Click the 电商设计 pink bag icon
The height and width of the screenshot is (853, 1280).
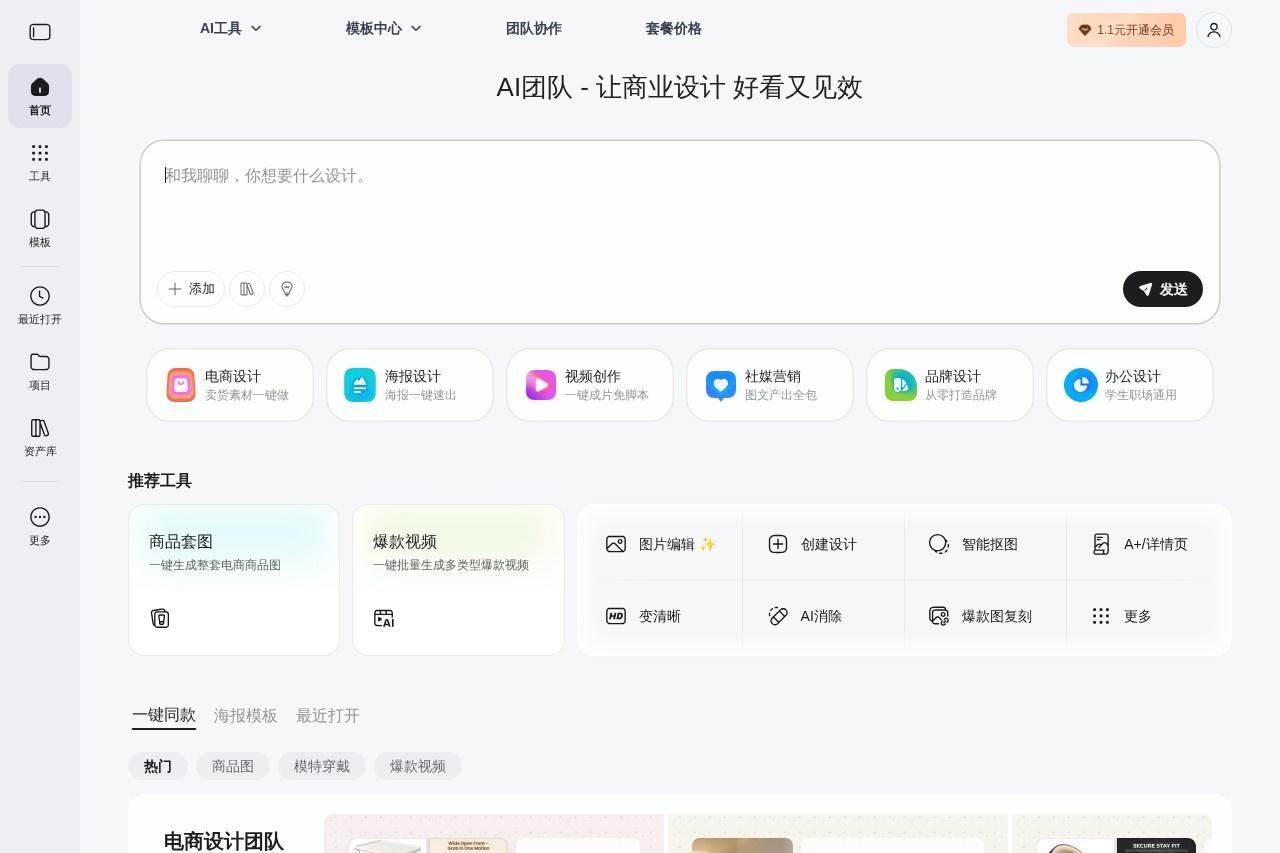point(181,385)
